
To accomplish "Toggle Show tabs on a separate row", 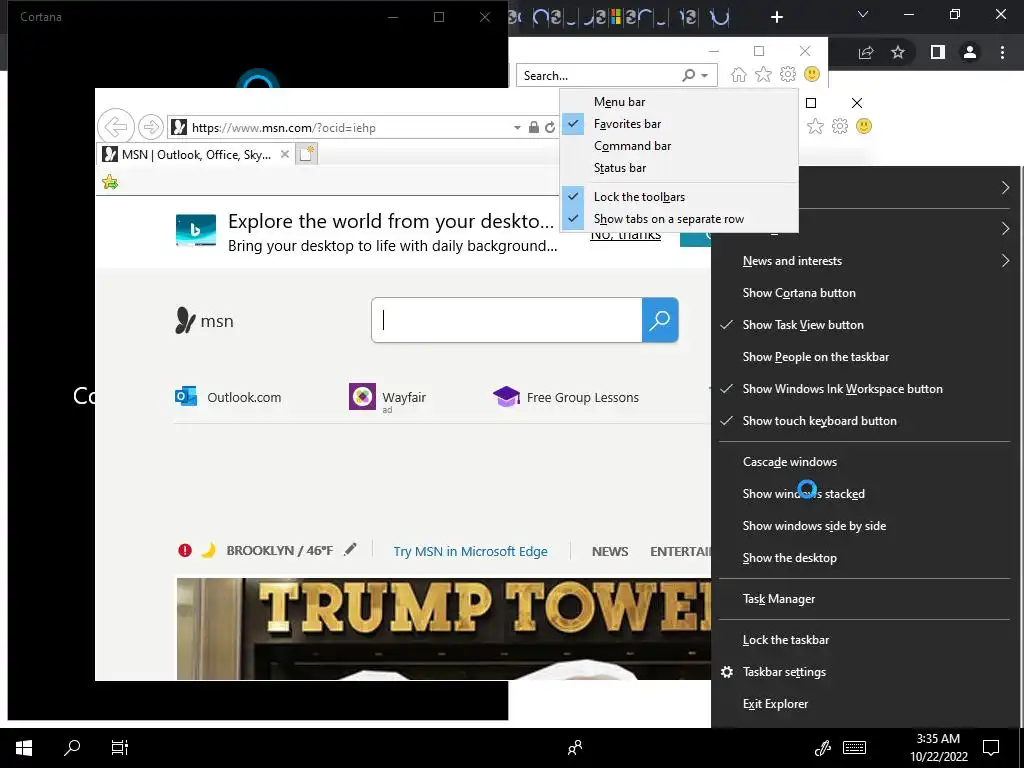I will click(679, 219).
